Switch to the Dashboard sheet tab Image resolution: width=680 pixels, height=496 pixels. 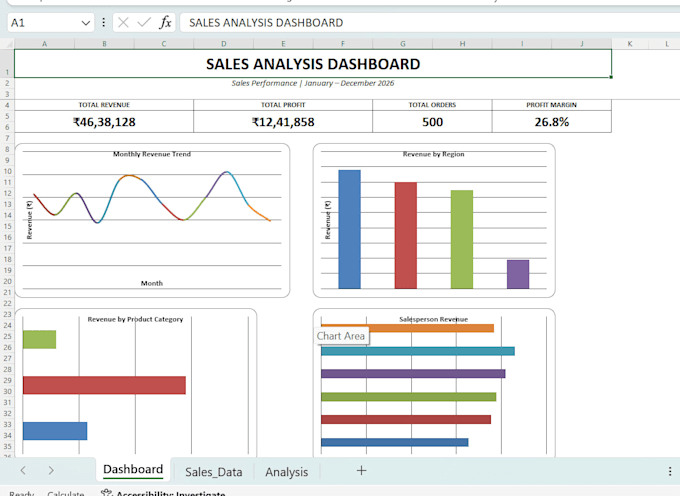[x=133, y=470]
